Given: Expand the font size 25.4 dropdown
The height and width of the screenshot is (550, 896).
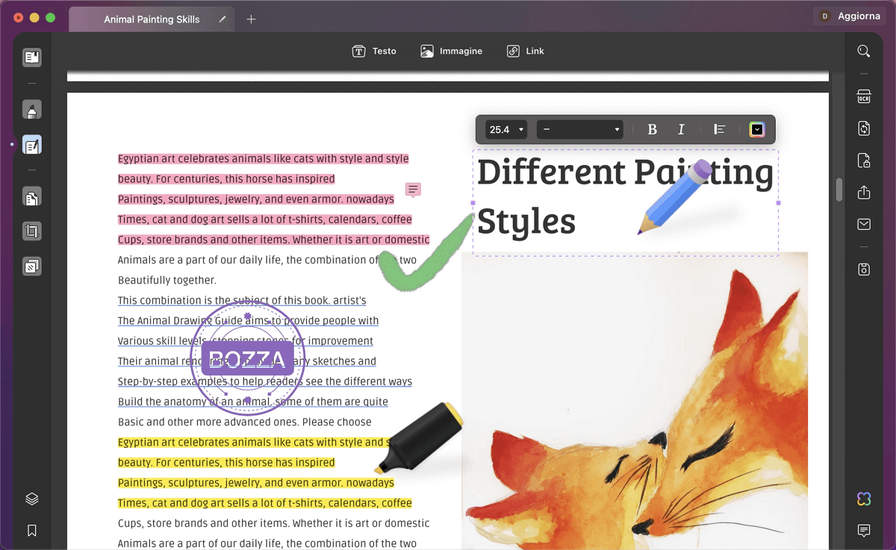Looking at the screenshot, I should [x=506, y=129].
